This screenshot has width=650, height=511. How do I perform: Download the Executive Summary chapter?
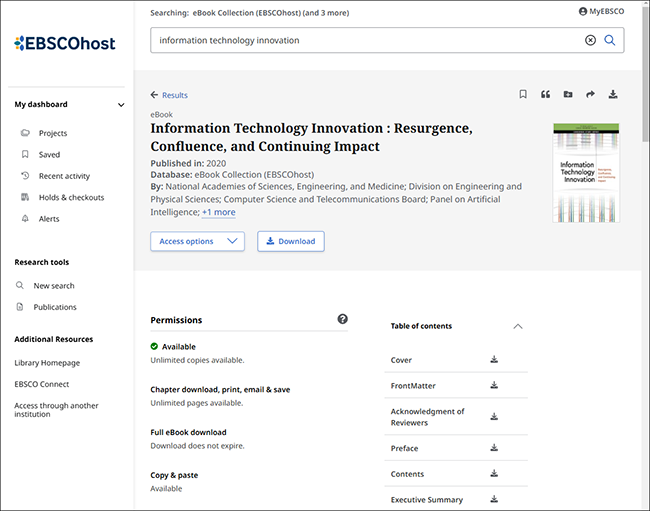[494, 499]
